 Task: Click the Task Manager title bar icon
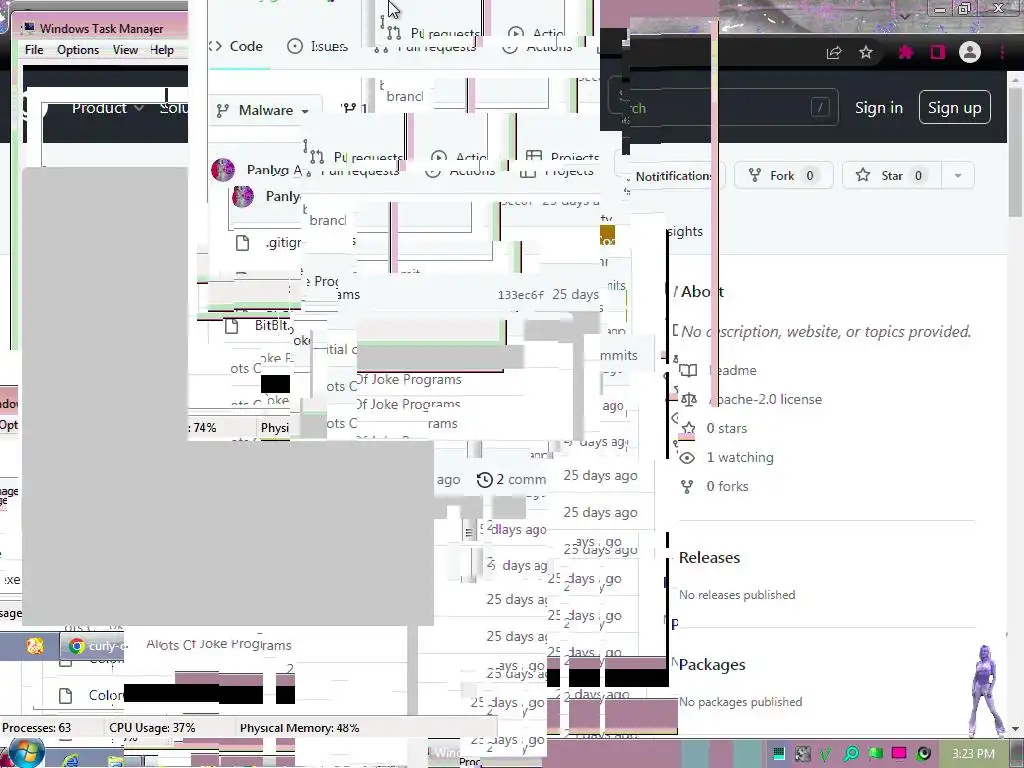(x=29, y=27)
